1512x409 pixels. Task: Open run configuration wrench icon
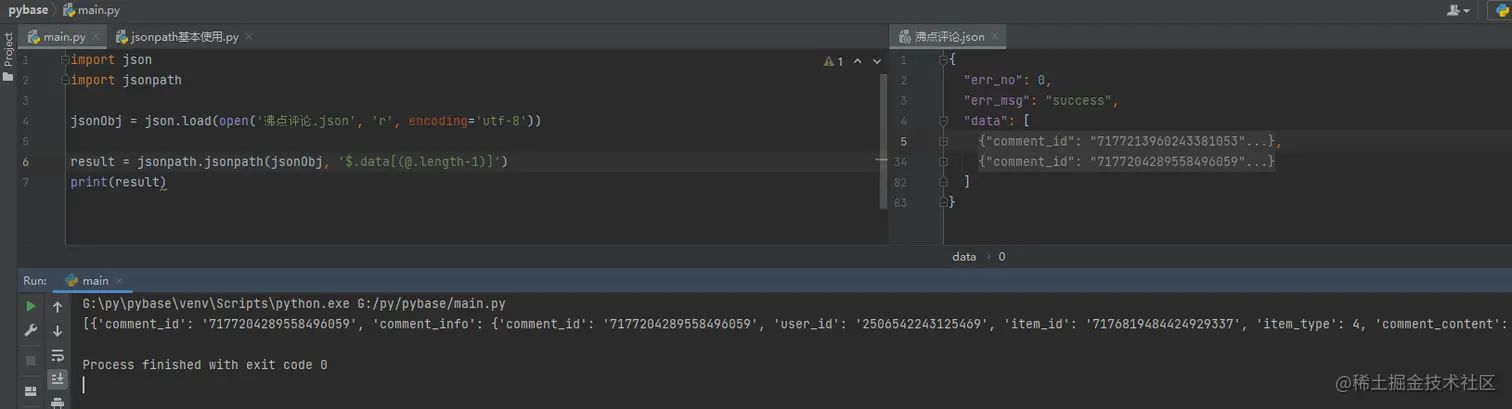click(x=31, y=331)
